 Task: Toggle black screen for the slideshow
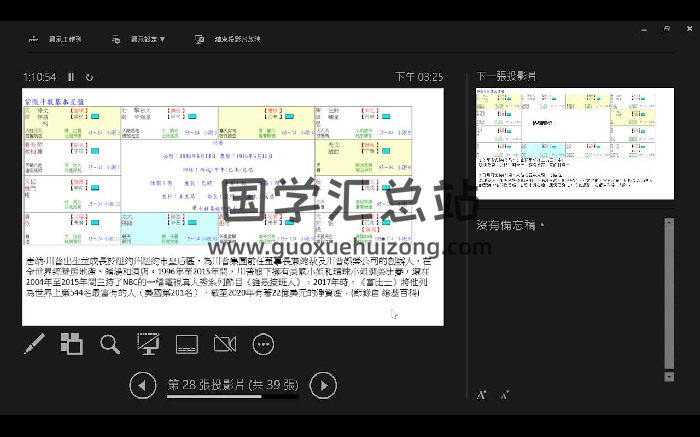pyautogui.click(x=148, y=344)
